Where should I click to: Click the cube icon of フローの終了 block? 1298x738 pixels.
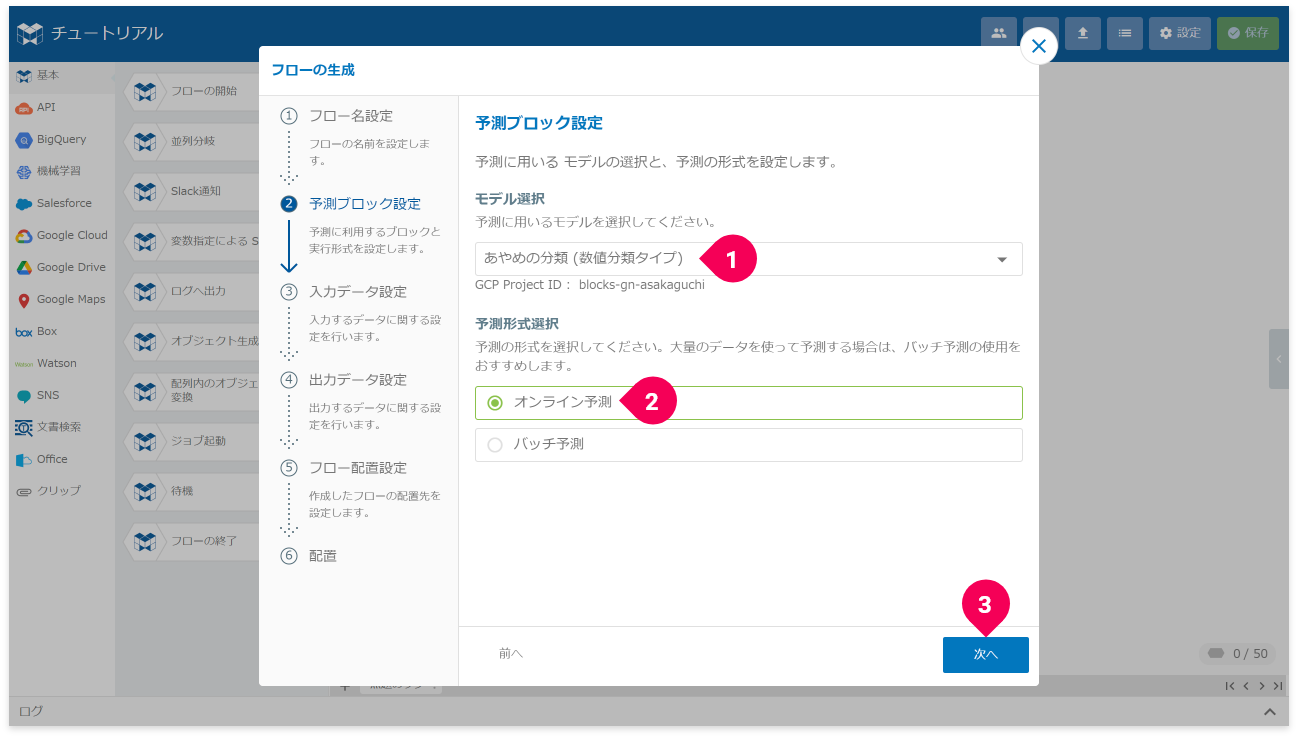[x=146, y=541]
